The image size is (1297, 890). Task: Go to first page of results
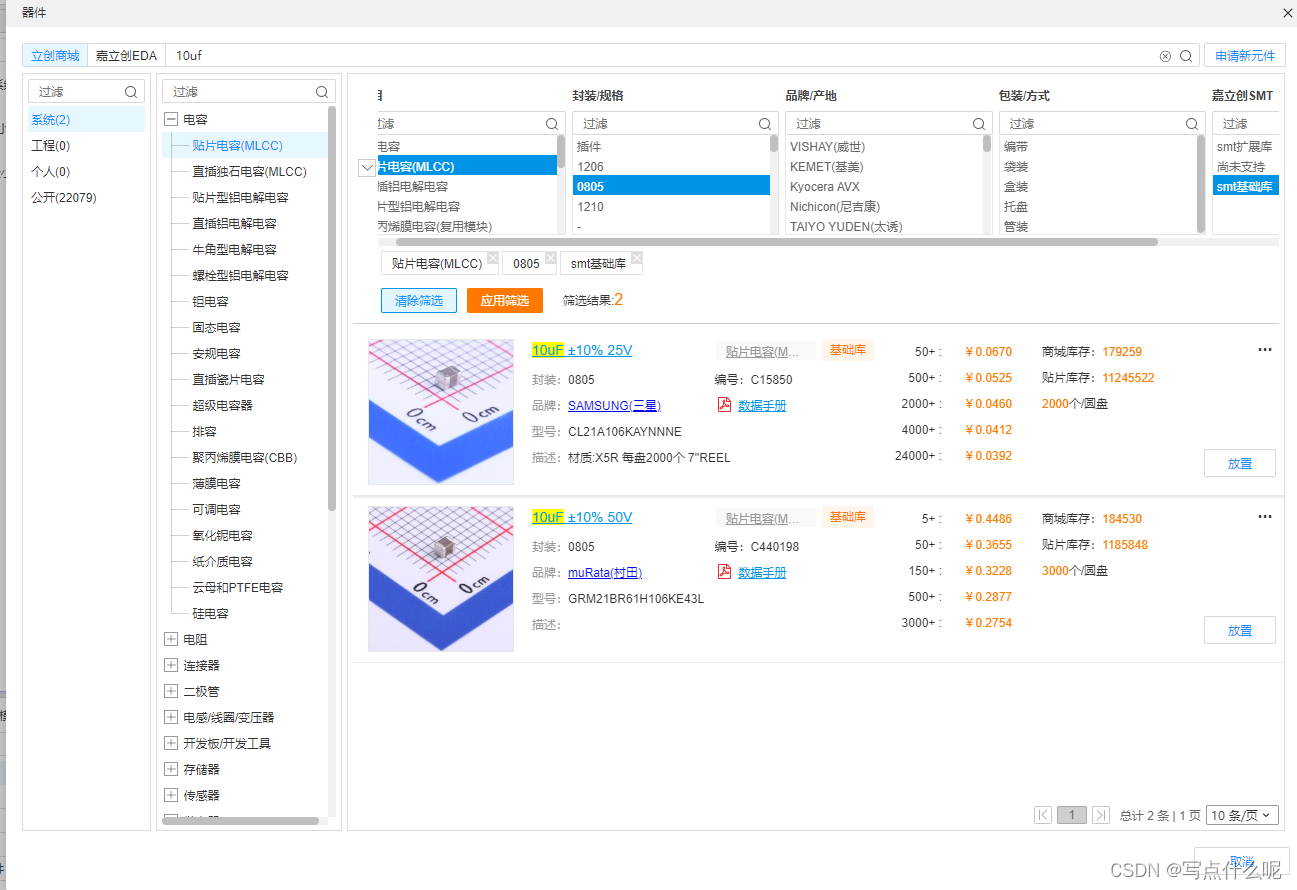click(x=1043, y=815)
